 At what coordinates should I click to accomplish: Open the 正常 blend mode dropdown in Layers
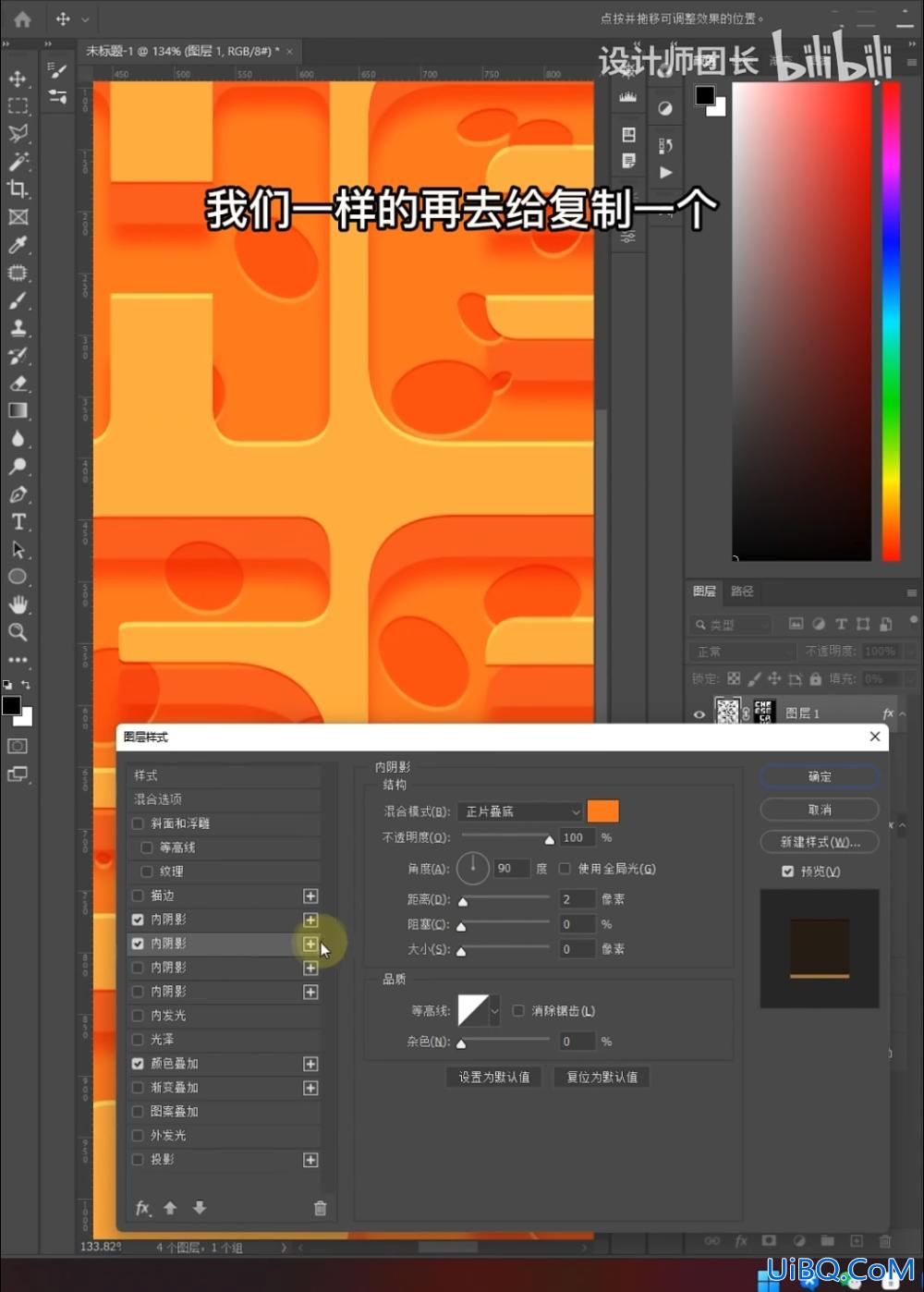coord(743,652)
